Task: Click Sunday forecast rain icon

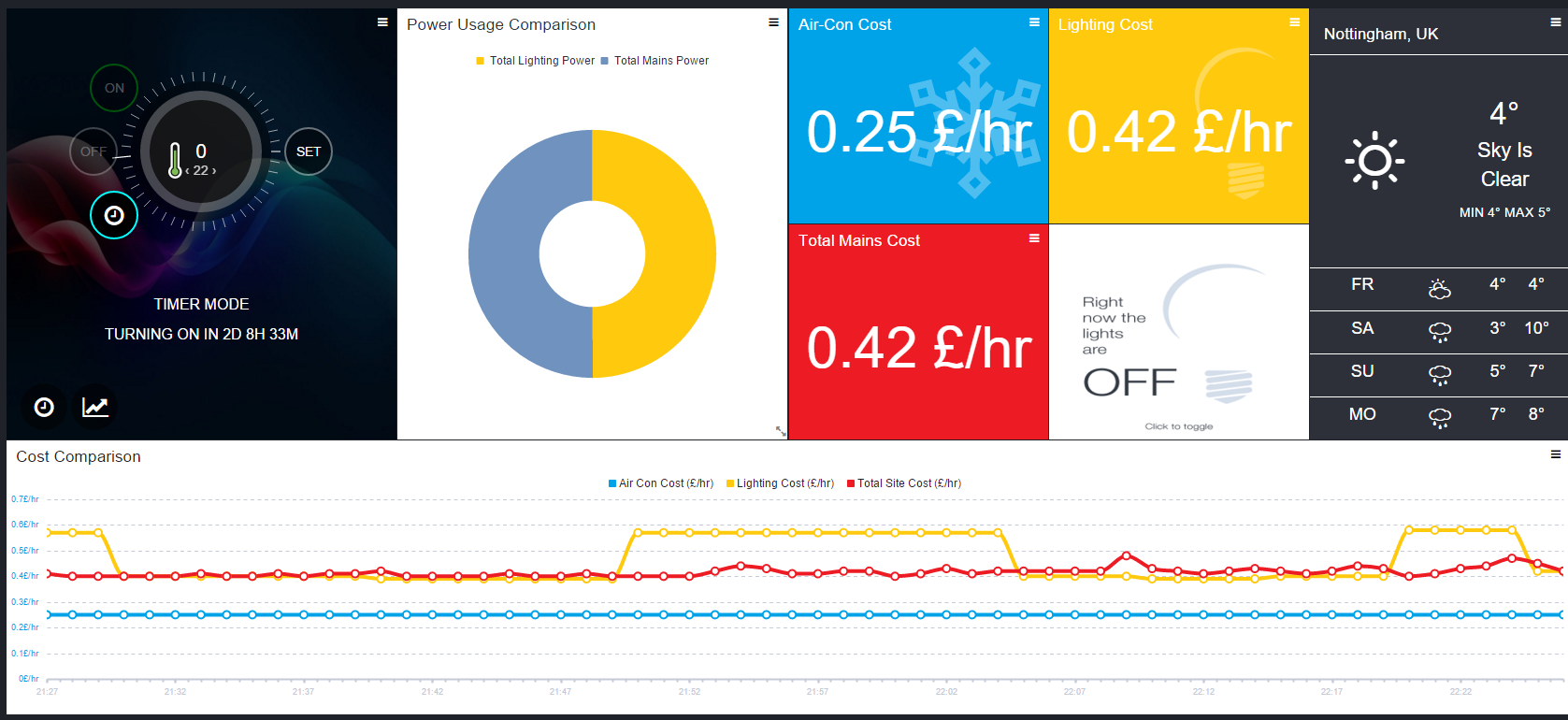Action: (x=1440, y=375)
